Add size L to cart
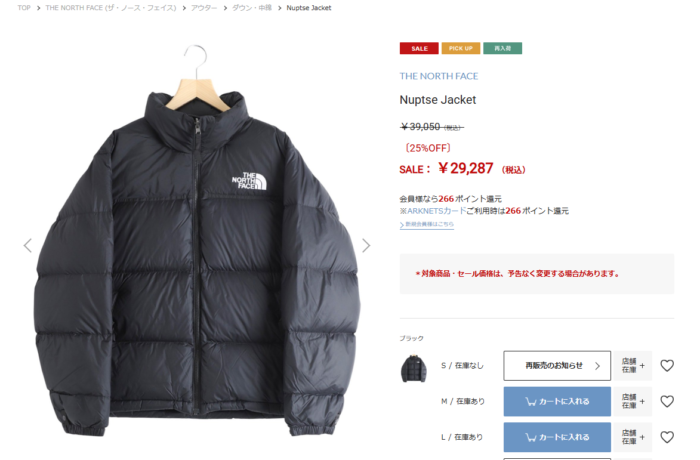The image size is (700, 460). coord(557,437)
